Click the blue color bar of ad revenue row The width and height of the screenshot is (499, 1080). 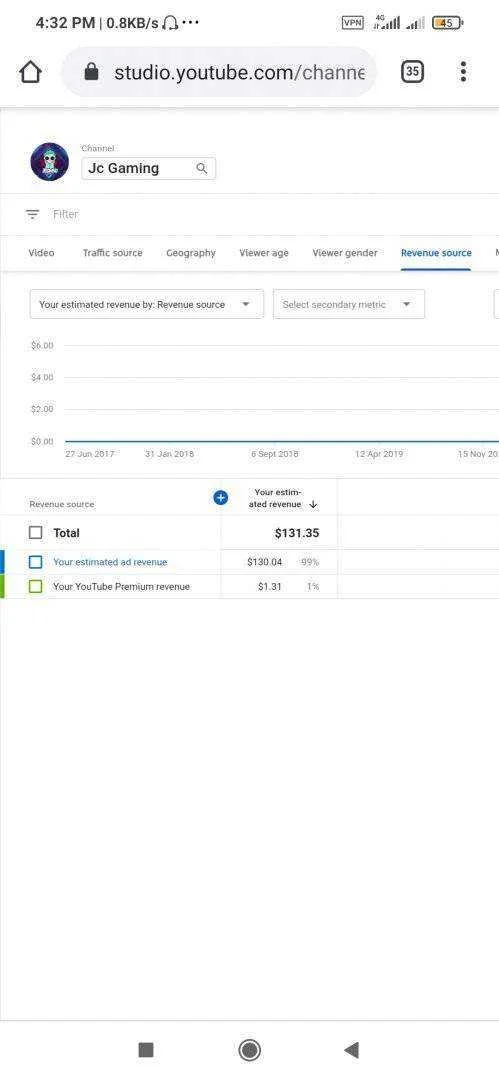coord(2,562)
